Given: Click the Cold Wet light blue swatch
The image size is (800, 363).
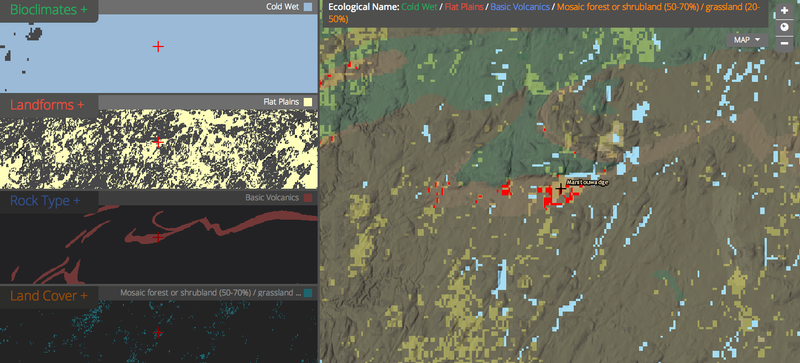Looking at the screenshot, I should coord(308,7).
